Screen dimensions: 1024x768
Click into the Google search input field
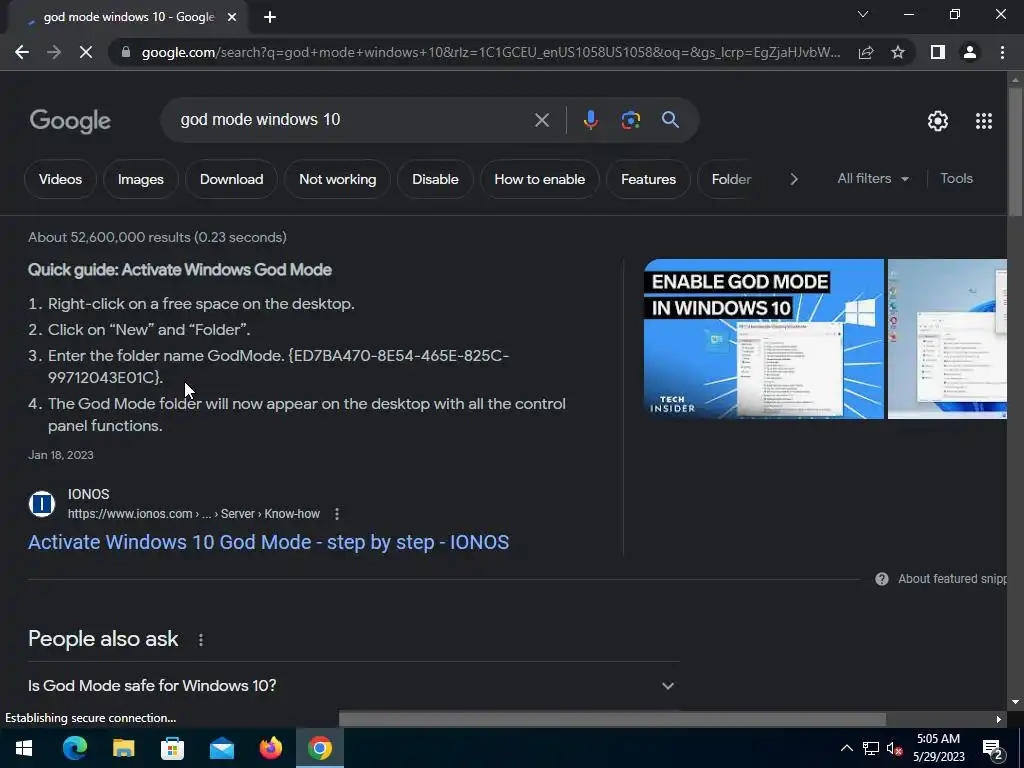pyautogui.click(x=353, y=120)
